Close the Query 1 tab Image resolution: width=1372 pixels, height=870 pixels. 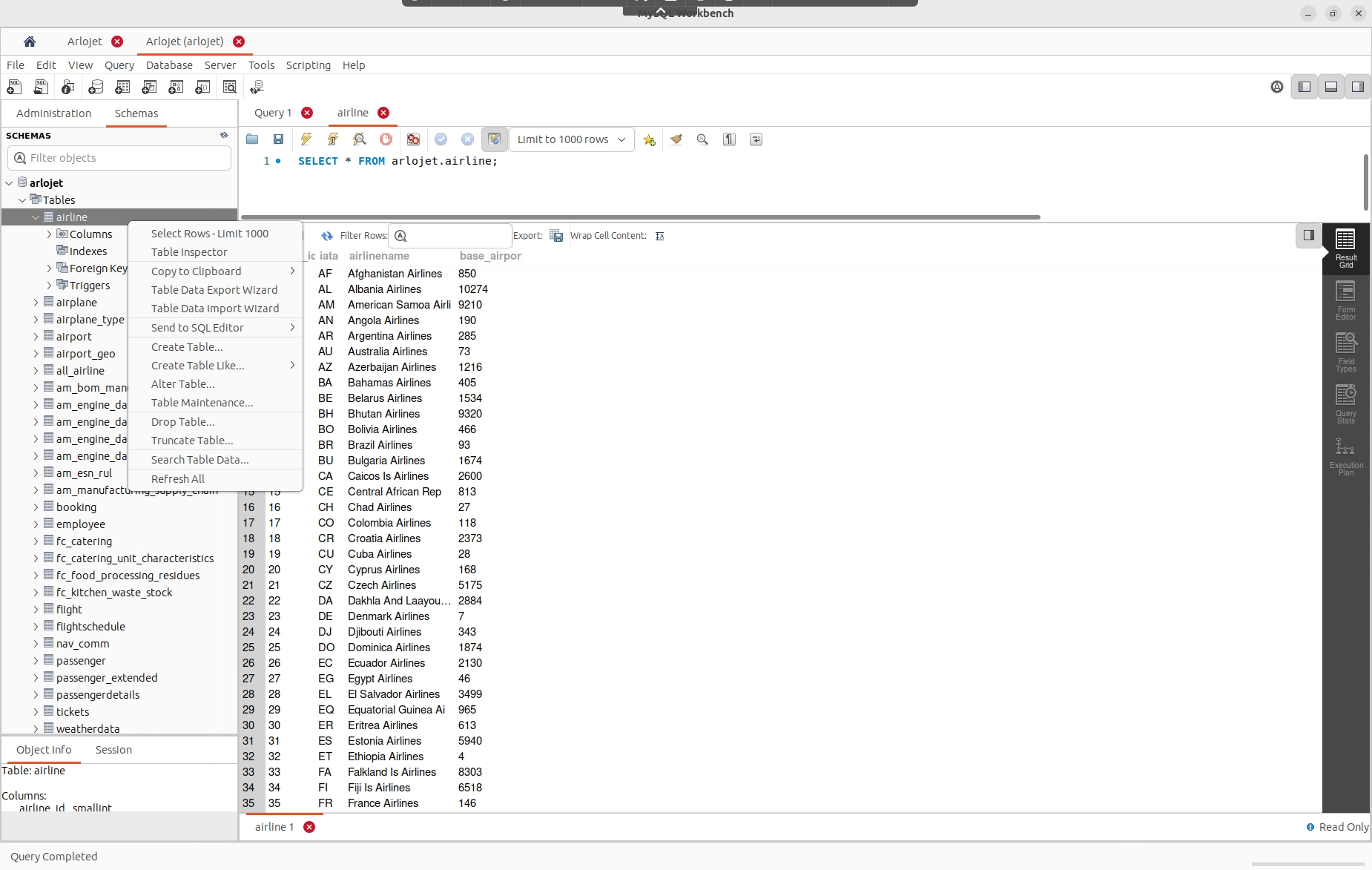click(307, 113)
